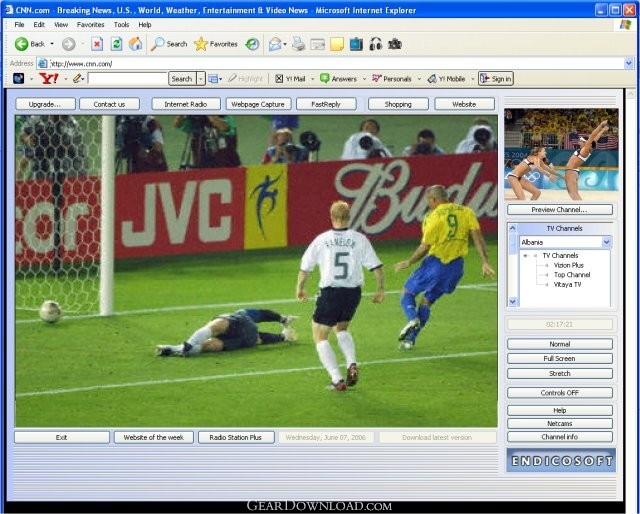
Task: Click the Yahoo Sign in button
Action: [496, 79]
